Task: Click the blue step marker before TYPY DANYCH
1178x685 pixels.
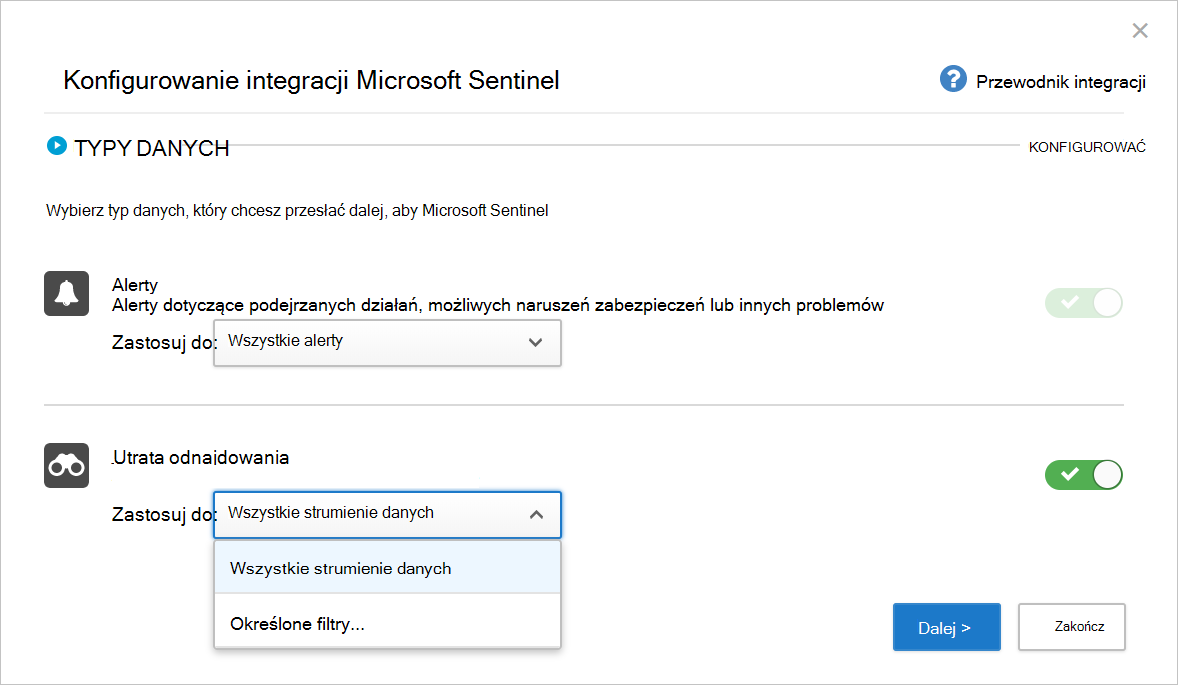Action: coord(57,145)
